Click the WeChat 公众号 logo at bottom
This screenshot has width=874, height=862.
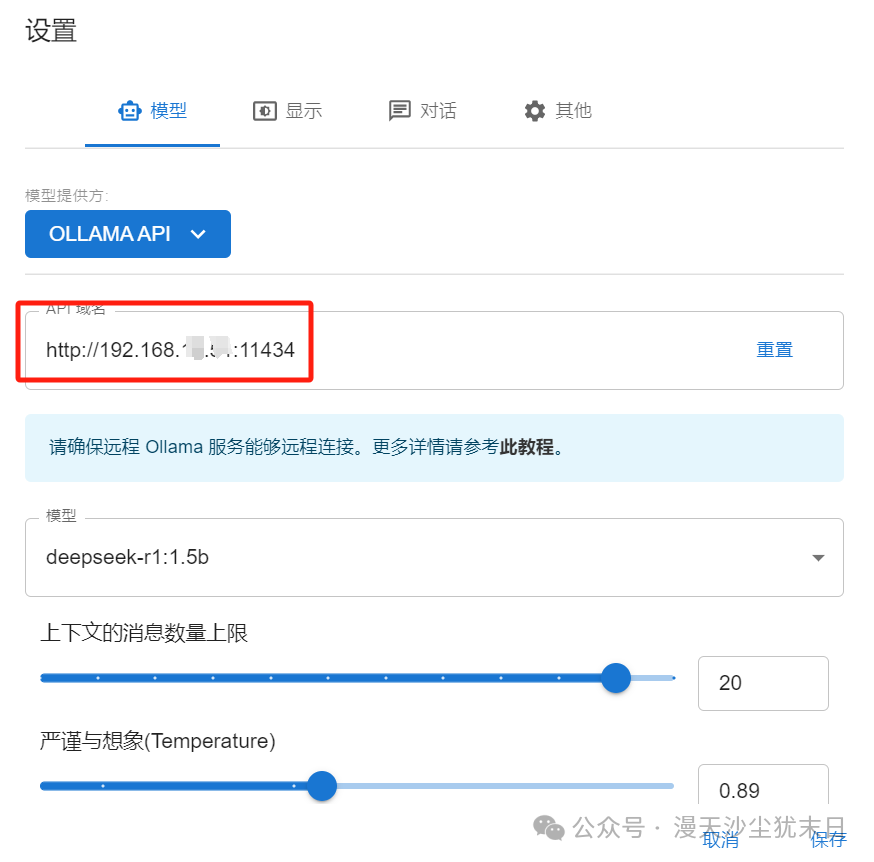[x=548, y=828]
